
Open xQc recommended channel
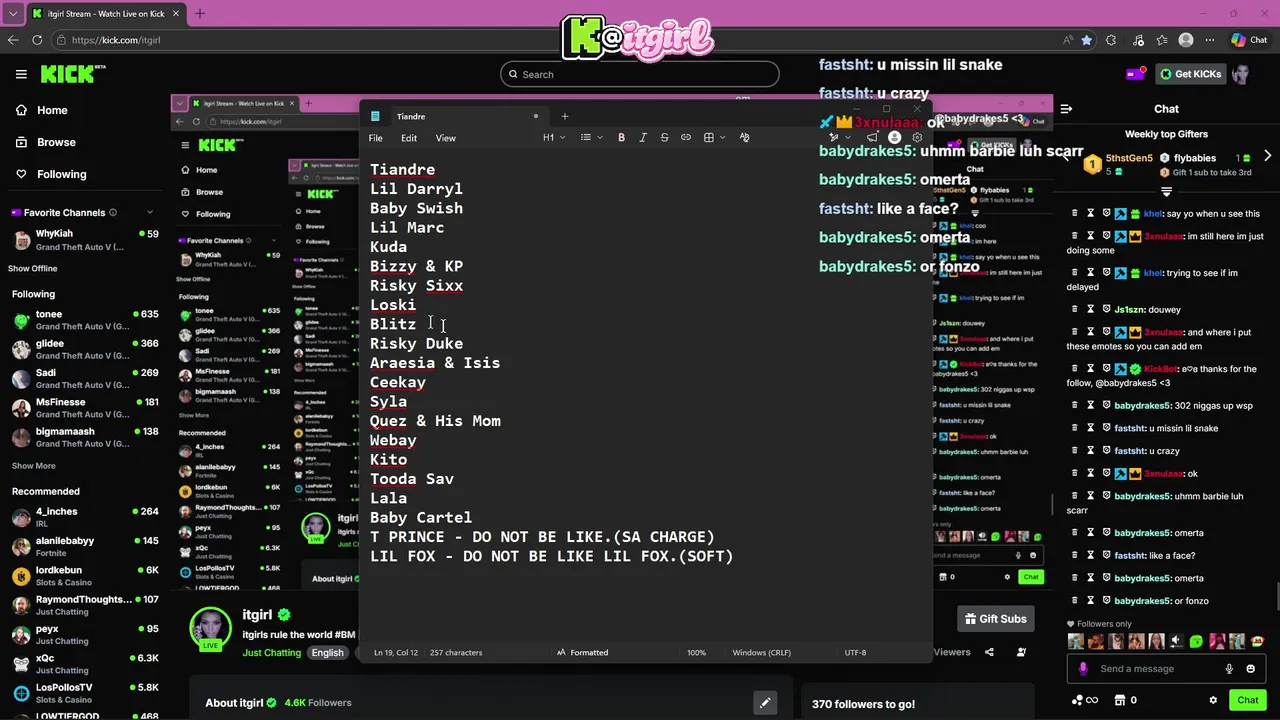tap(84, 664)
